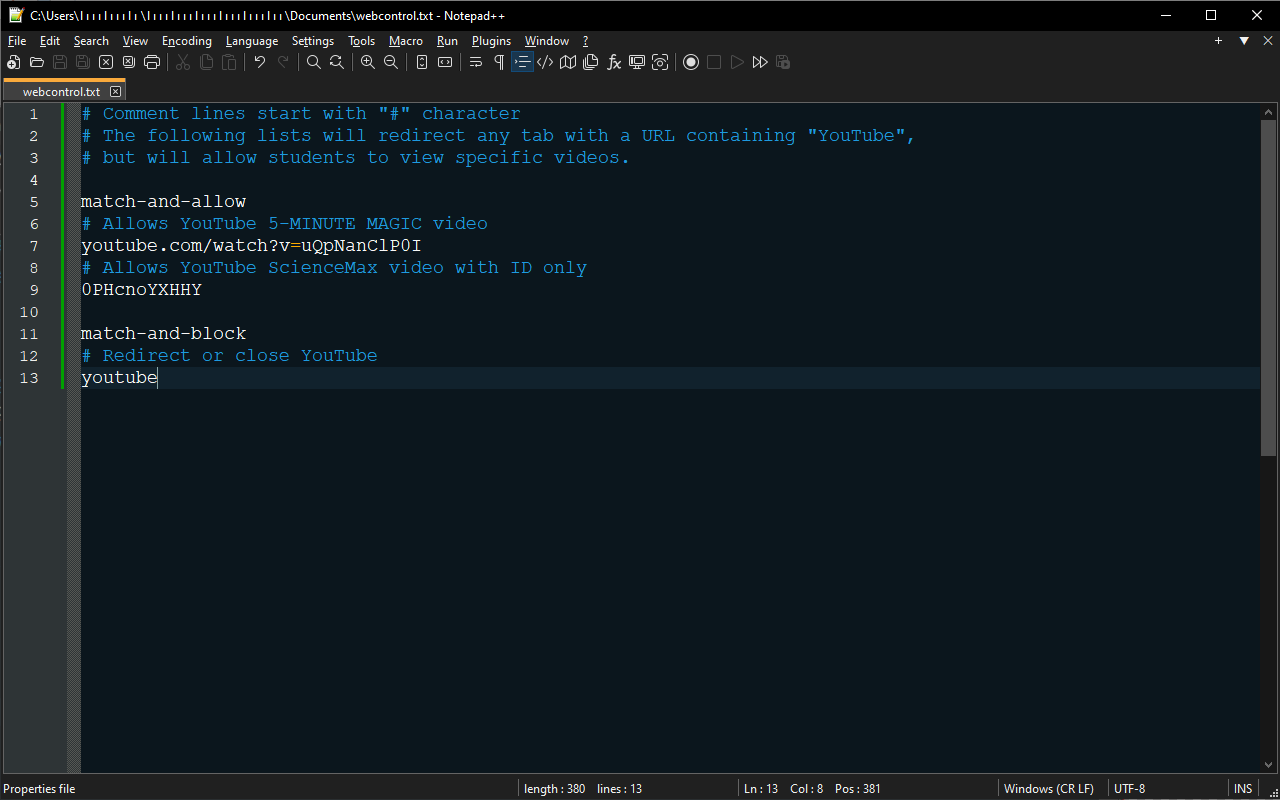Open the Run menu

point(447,41)
